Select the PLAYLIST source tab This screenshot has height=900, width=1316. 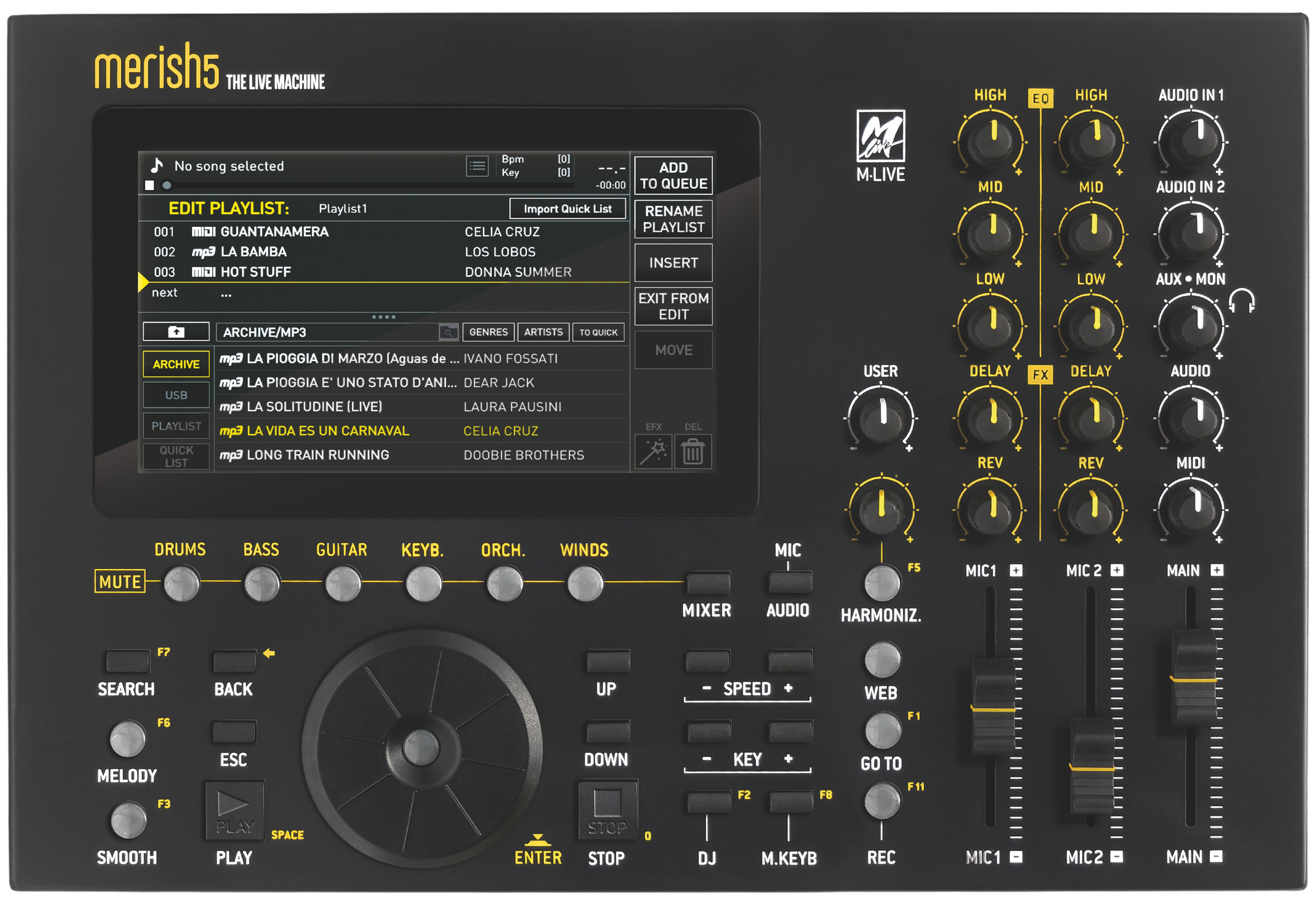176,426
